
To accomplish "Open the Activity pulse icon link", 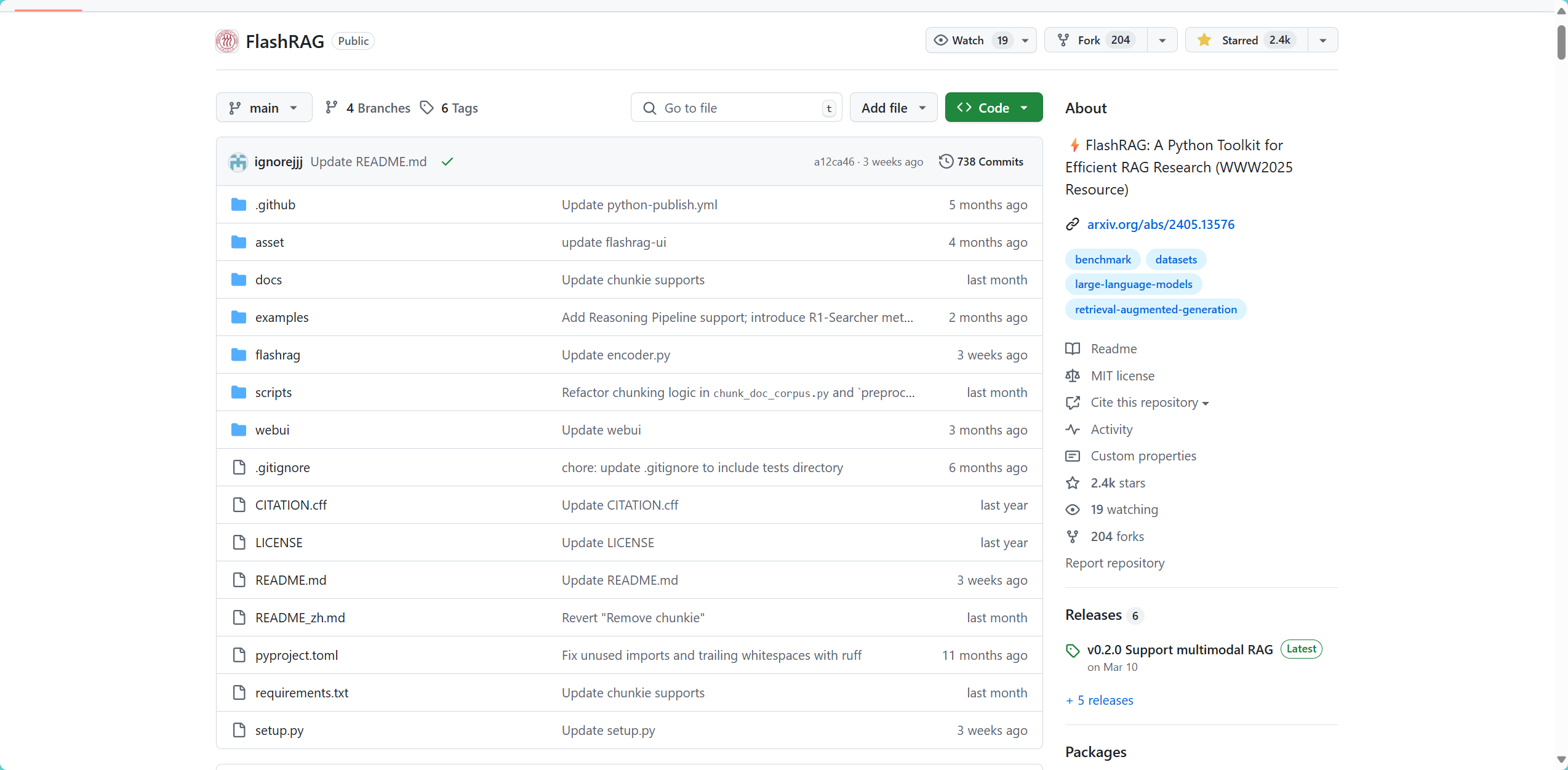I will click(x=1073, y=430).
